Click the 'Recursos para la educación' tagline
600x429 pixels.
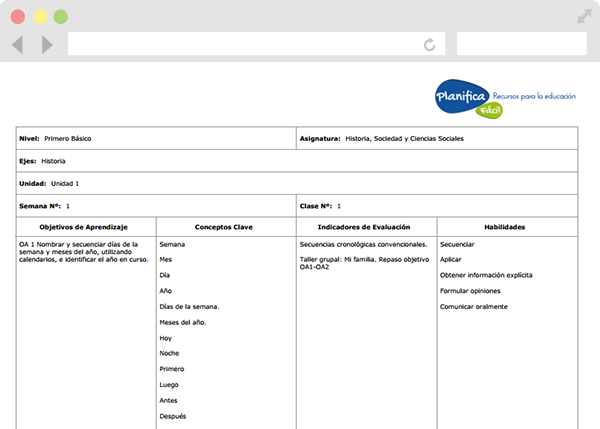[x=535, y=95]
